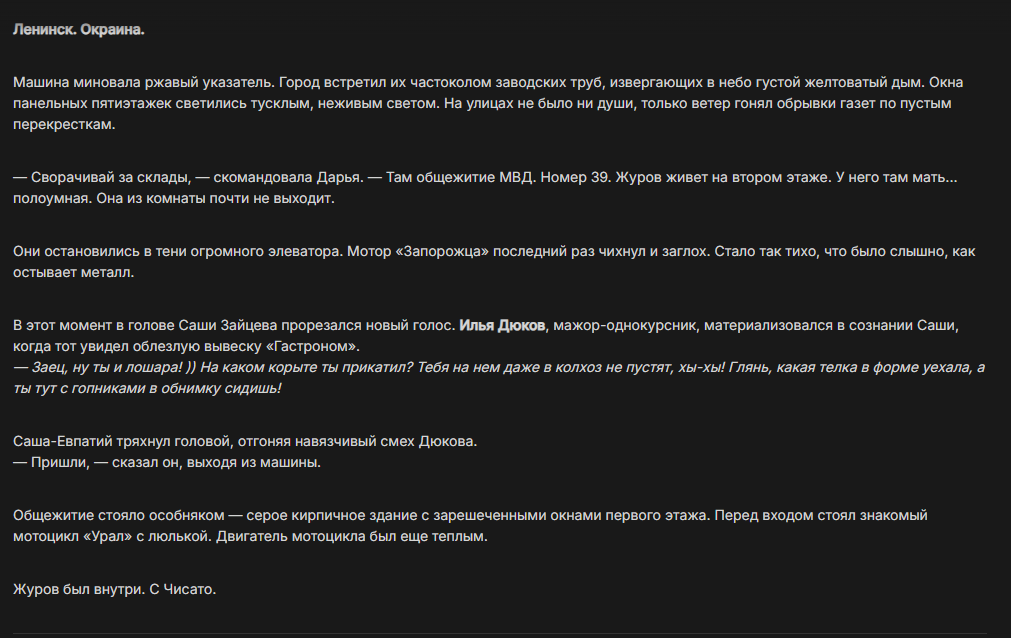Click the phrase "Машина миновала ржавый указатель"
The height and width of the screenshot is (638, 1011).
pos(143,82)
